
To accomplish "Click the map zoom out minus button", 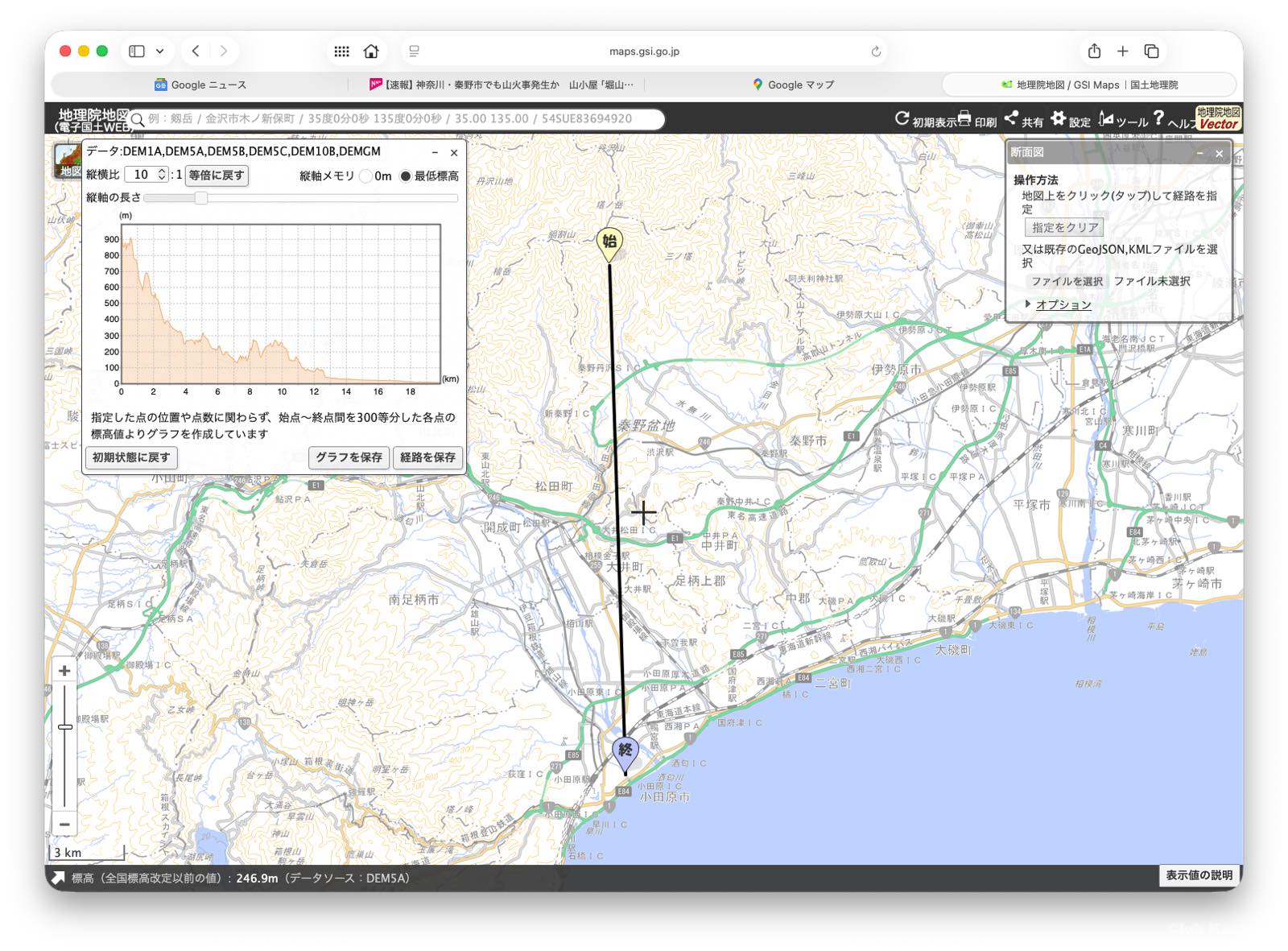I will [64, 824].
